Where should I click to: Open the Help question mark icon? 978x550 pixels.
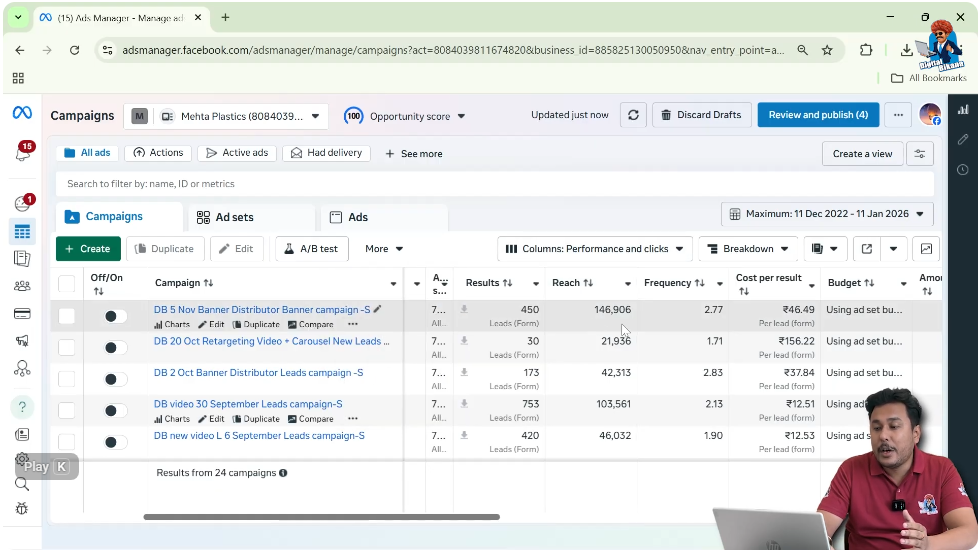pyautogui.click(x=22, y=407)
